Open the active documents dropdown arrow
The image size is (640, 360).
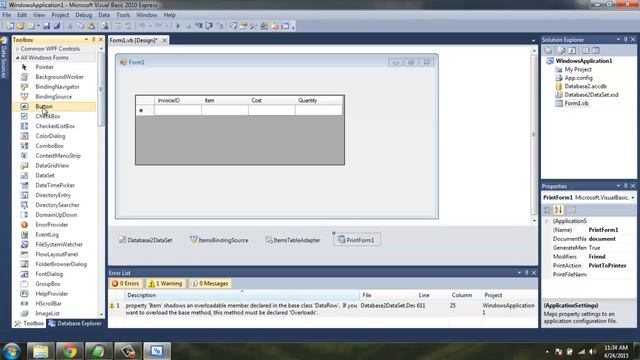(x=533, y=40)
